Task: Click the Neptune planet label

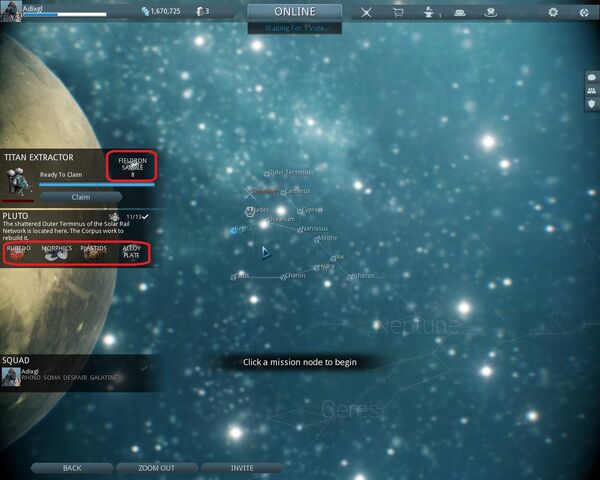Action: click(x=418, y=326)
